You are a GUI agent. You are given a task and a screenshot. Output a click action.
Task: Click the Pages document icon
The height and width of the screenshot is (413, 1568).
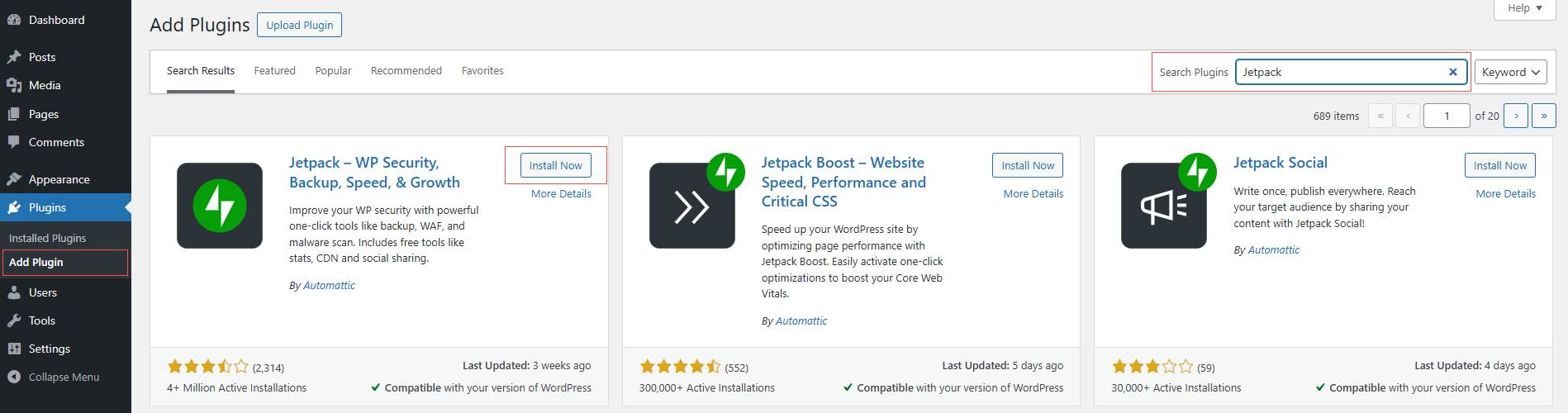(14, 114)
